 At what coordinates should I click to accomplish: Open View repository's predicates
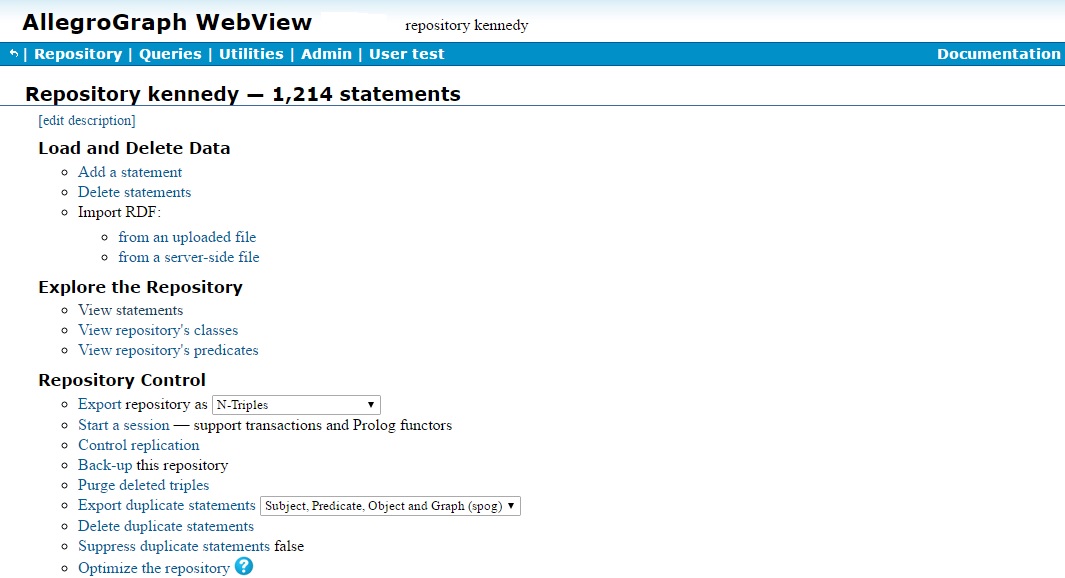[168, 350]
